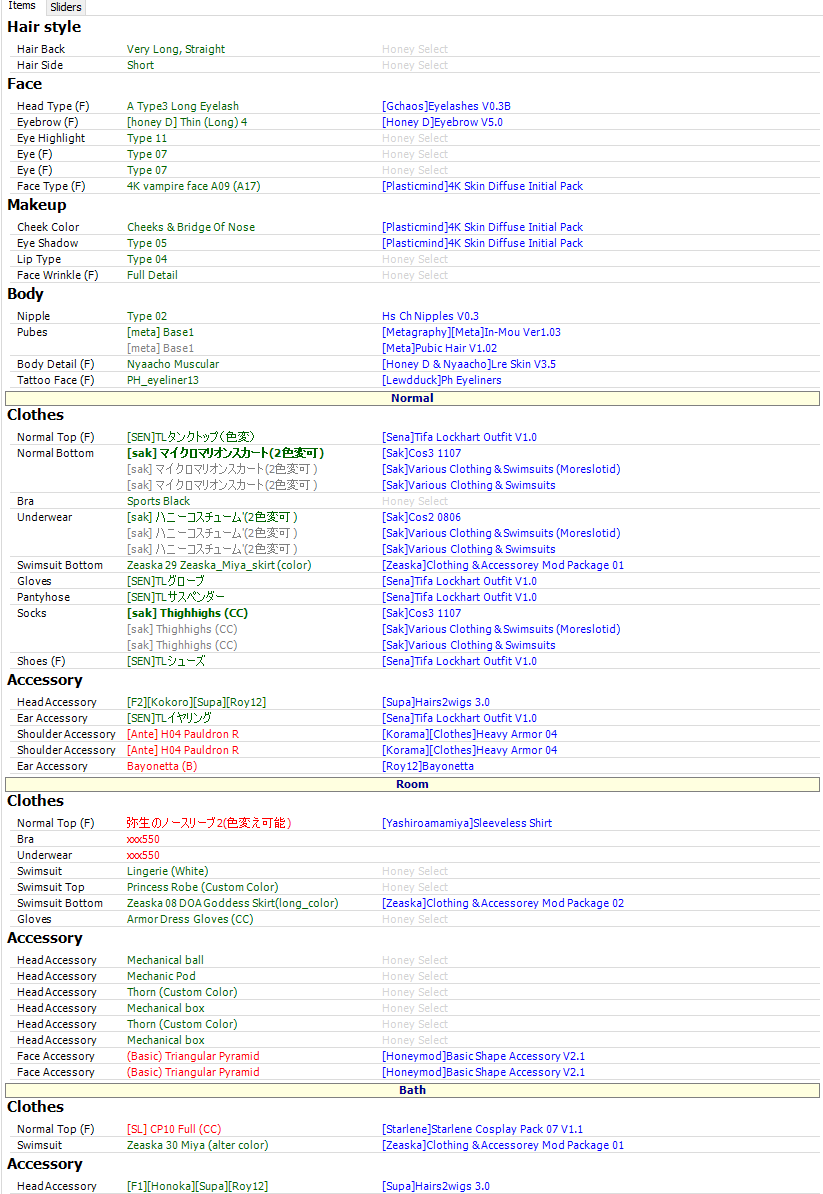Viewport: 823px width, 1194px height.
Task: Click the 'Lingerie (White)' swimsuit entry
Action: [x=167, y=872]
